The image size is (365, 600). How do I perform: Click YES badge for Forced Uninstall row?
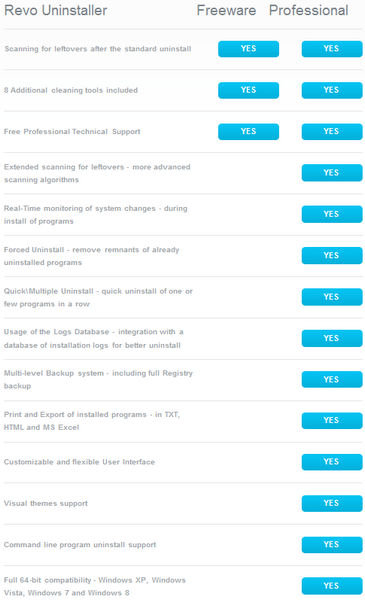click(x=332, y=255)
